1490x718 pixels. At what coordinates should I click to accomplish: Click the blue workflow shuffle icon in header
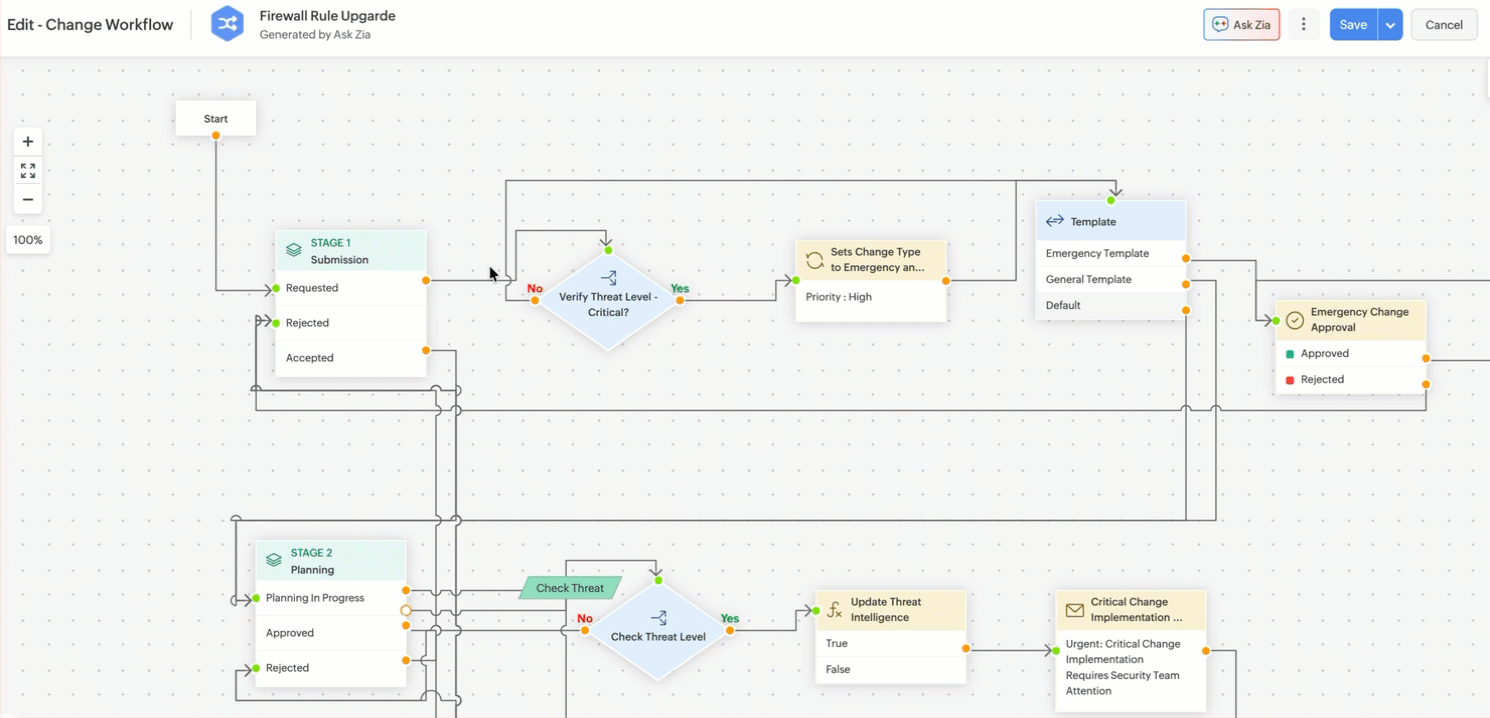tap(227, 24)
